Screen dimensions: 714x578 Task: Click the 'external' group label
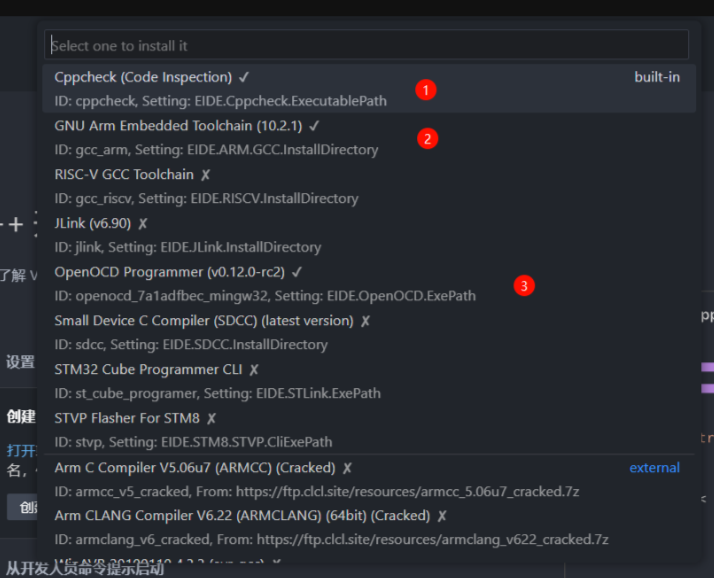(x=654, y=468)
